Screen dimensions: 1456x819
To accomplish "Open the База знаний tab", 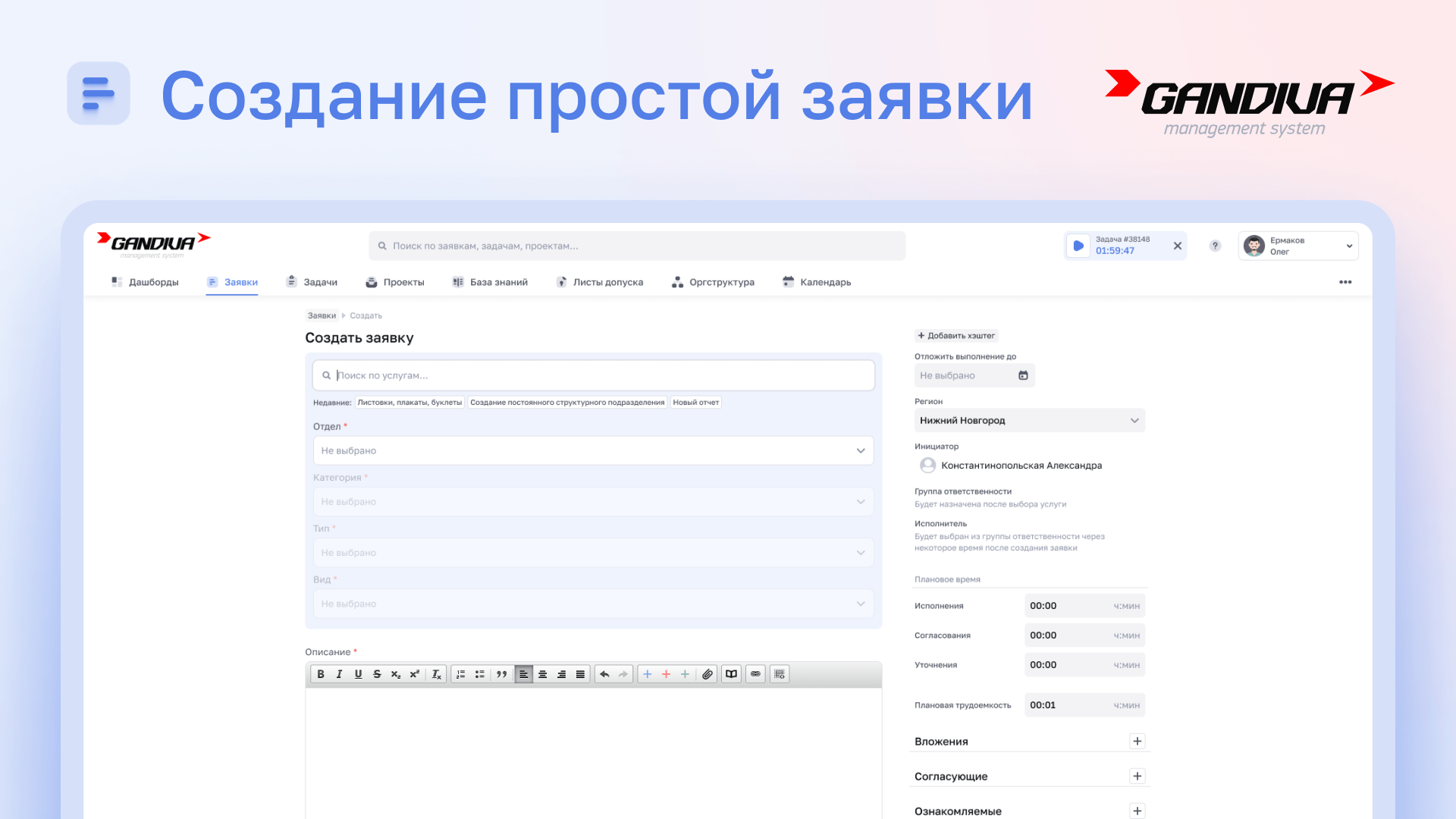I will coord(490,282).
